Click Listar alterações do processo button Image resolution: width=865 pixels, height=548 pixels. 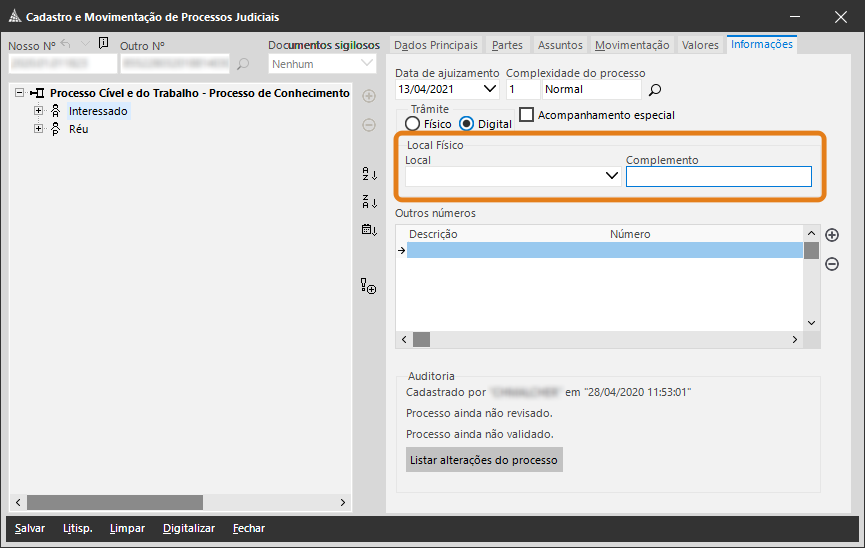point(484,460)
